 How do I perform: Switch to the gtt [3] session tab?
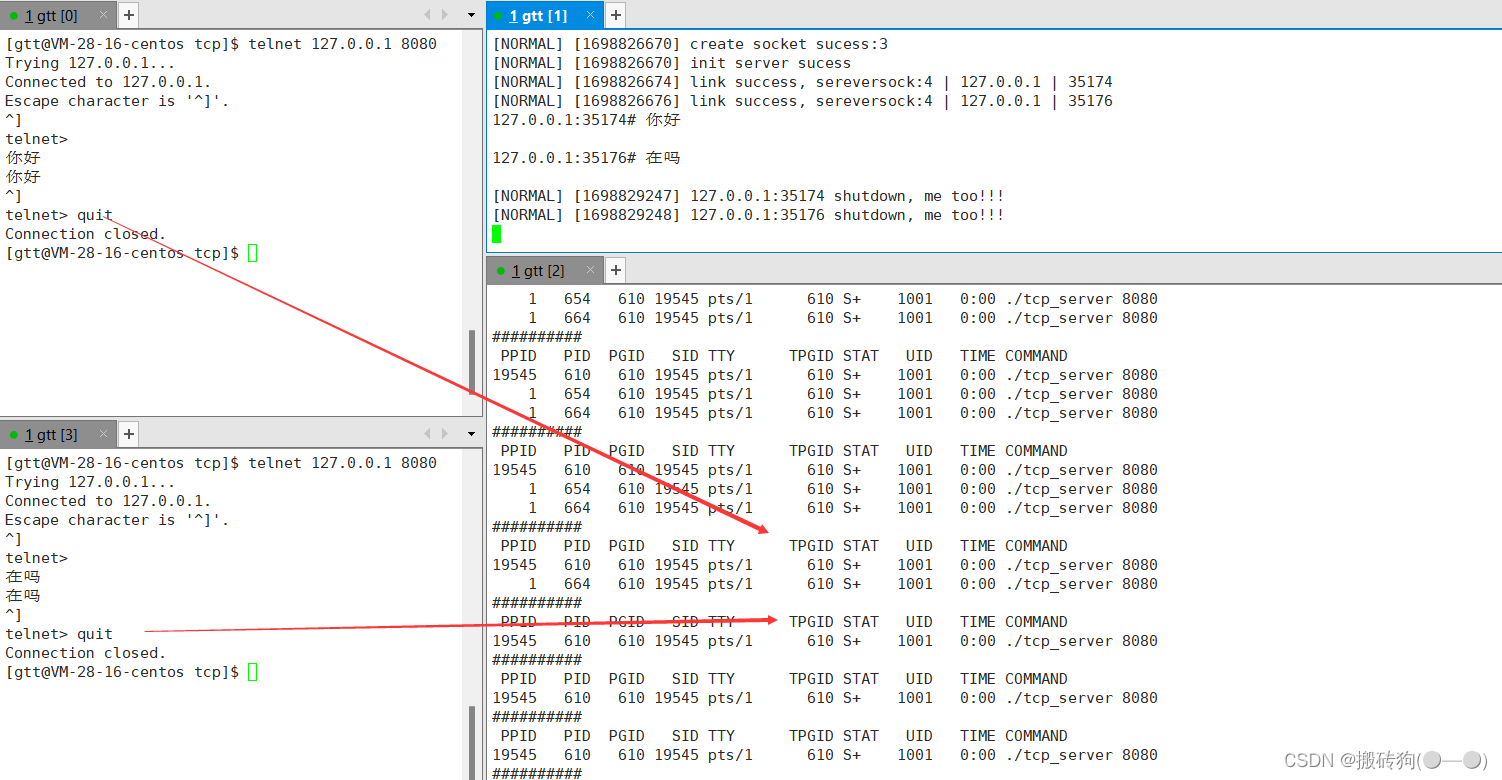(51, 434)
